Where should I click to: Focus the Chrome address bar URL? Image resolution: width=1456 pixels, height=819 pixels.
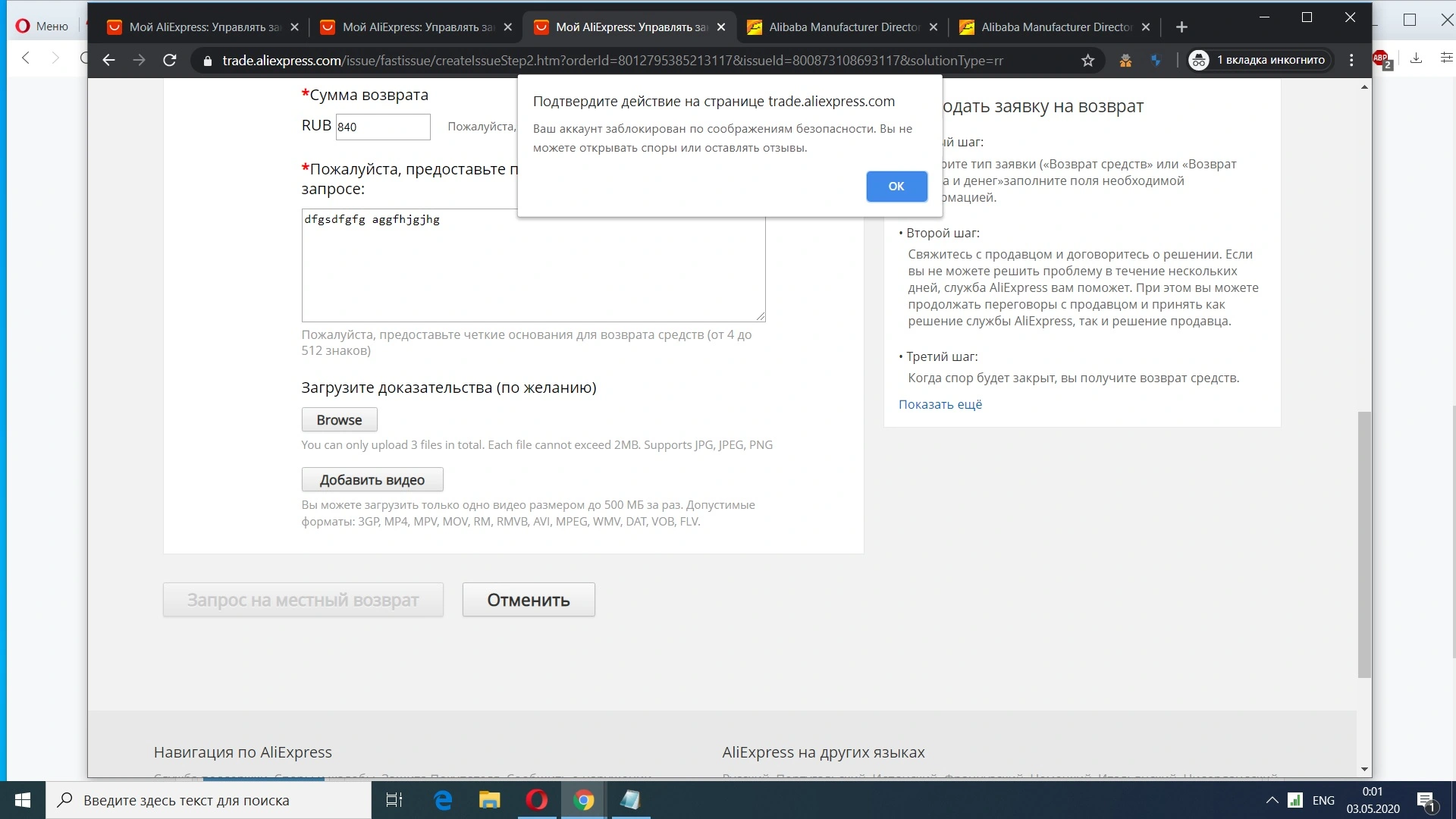pos(613,61)
